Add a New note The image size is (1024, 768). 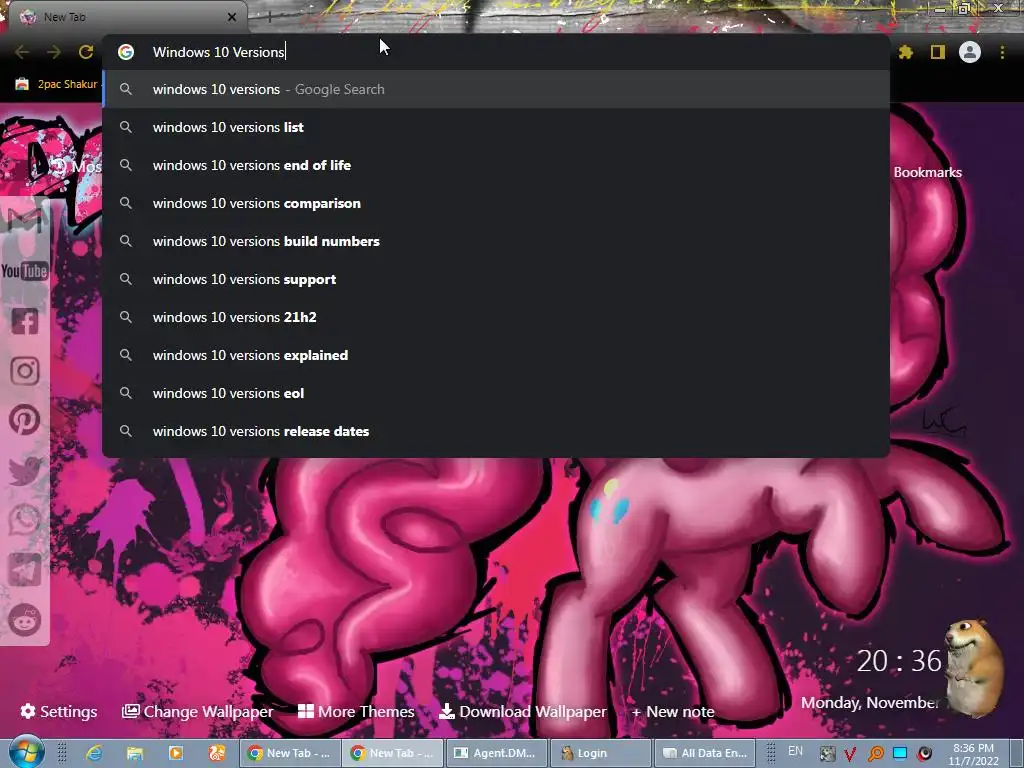pyautogui.click(x=673, y=711)
